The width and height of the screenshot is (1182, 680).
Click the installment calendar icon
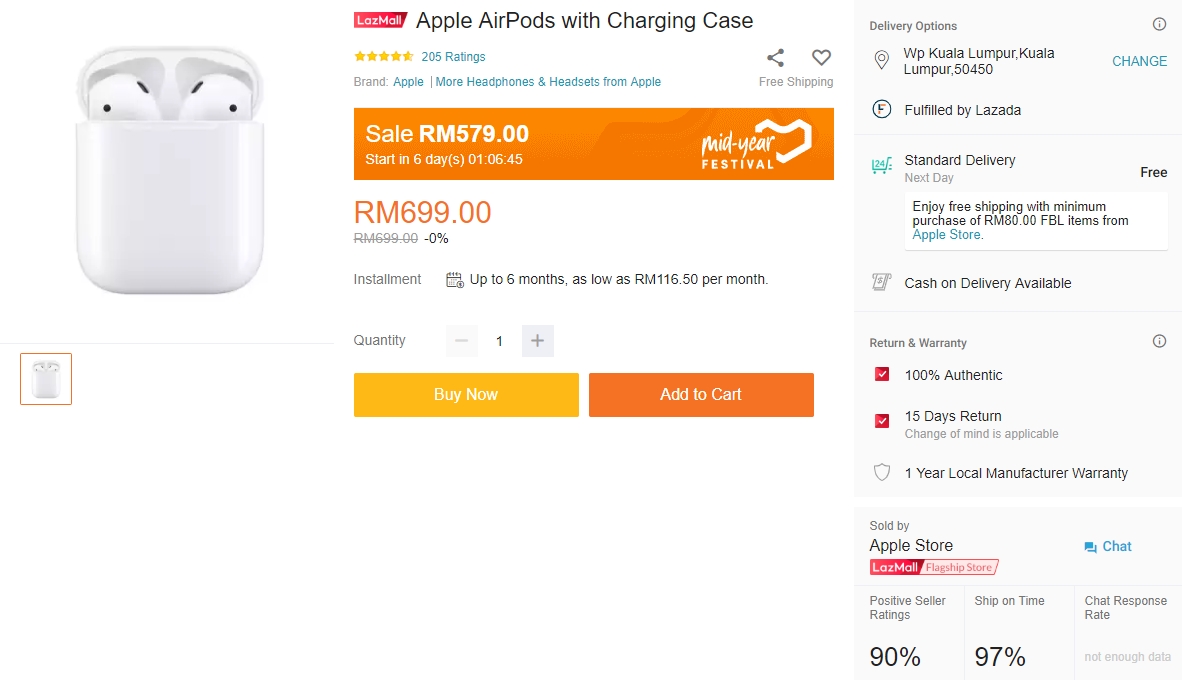[x=454, y=280]
